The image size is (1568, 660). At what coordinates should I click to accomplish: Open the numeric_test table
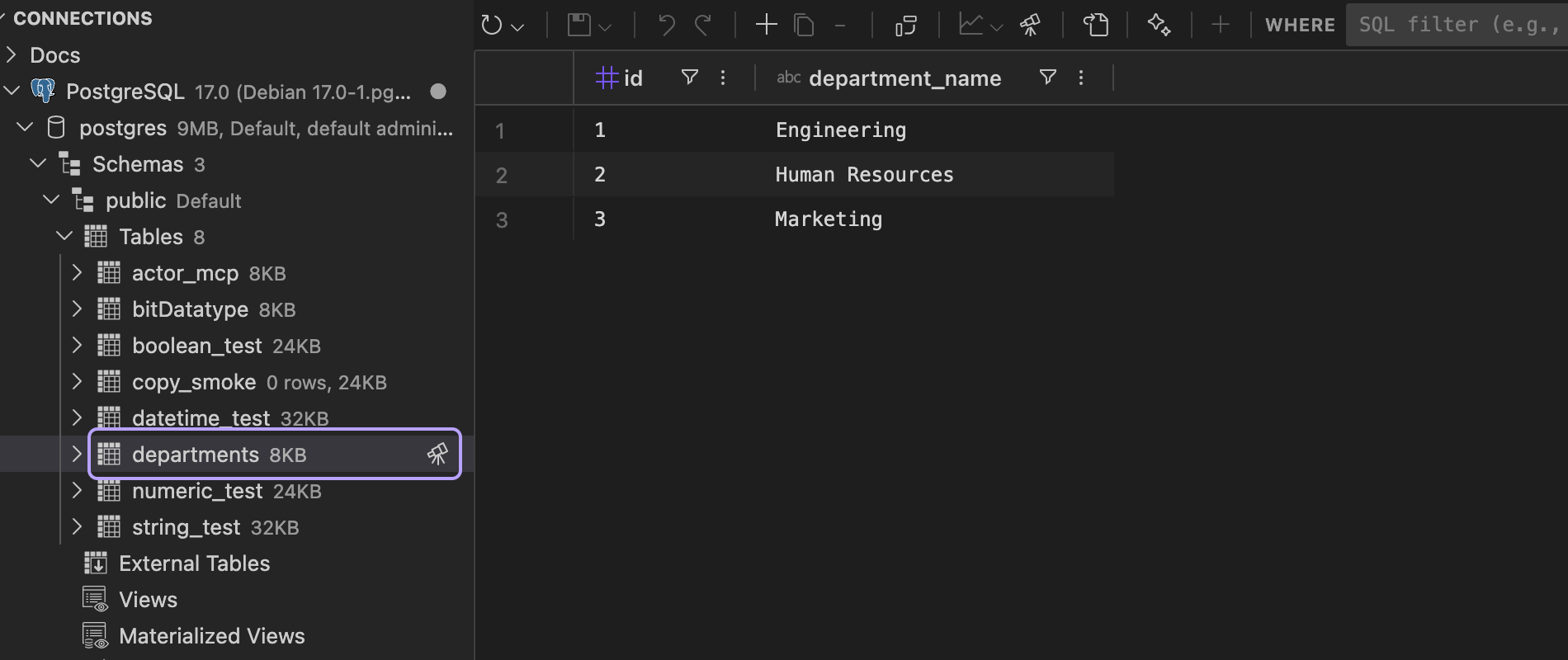197,491
